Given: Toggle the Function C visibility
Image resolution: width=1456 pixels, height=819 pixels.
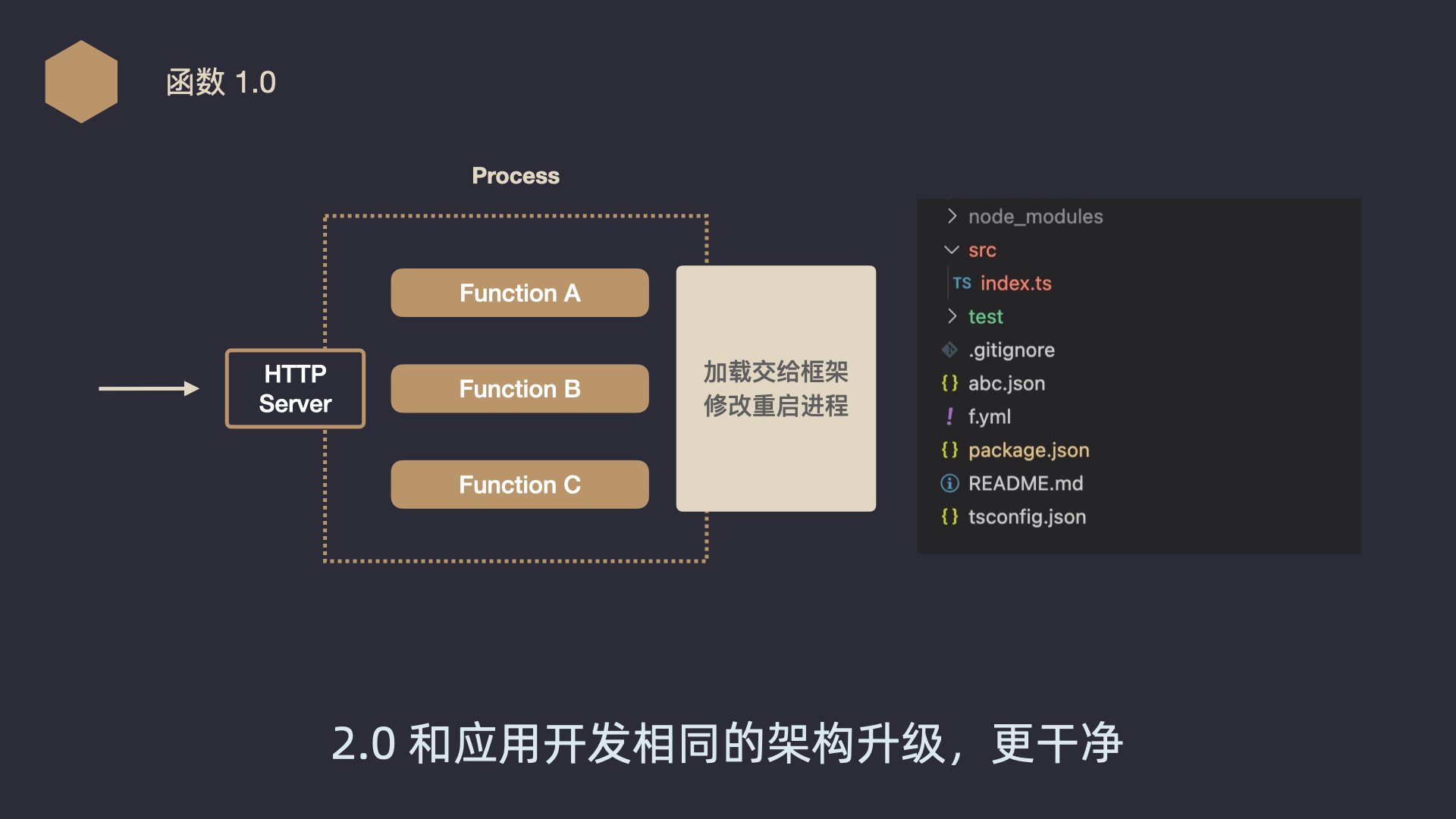Looking at the screenshot, I should click(x=520, y=485).
